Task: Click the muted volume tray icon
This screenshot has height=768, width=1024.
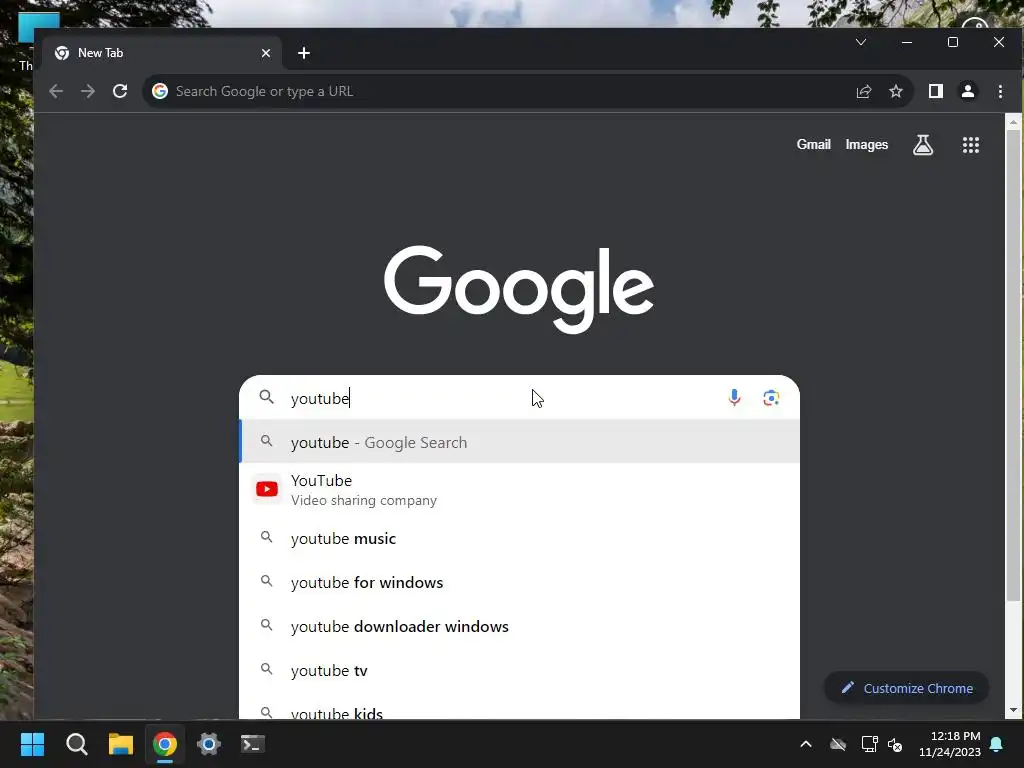Action: click(x=895, y=744)
